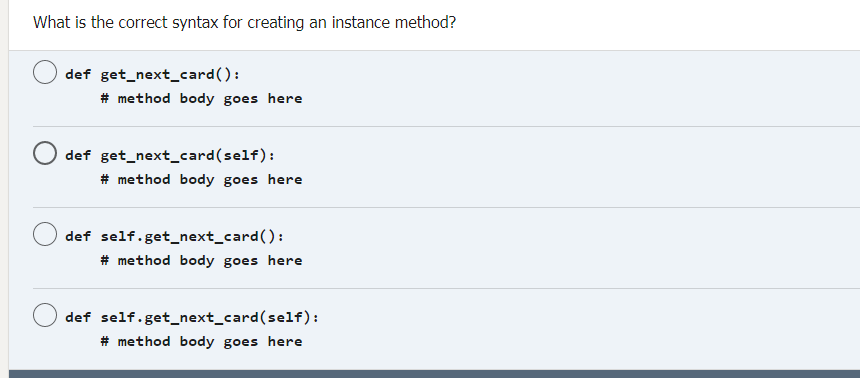Image resolution: width=860 pixels, height=378 pixels.
Task: Click the comment under def self.get_next_card():
Action: (201, 261)
